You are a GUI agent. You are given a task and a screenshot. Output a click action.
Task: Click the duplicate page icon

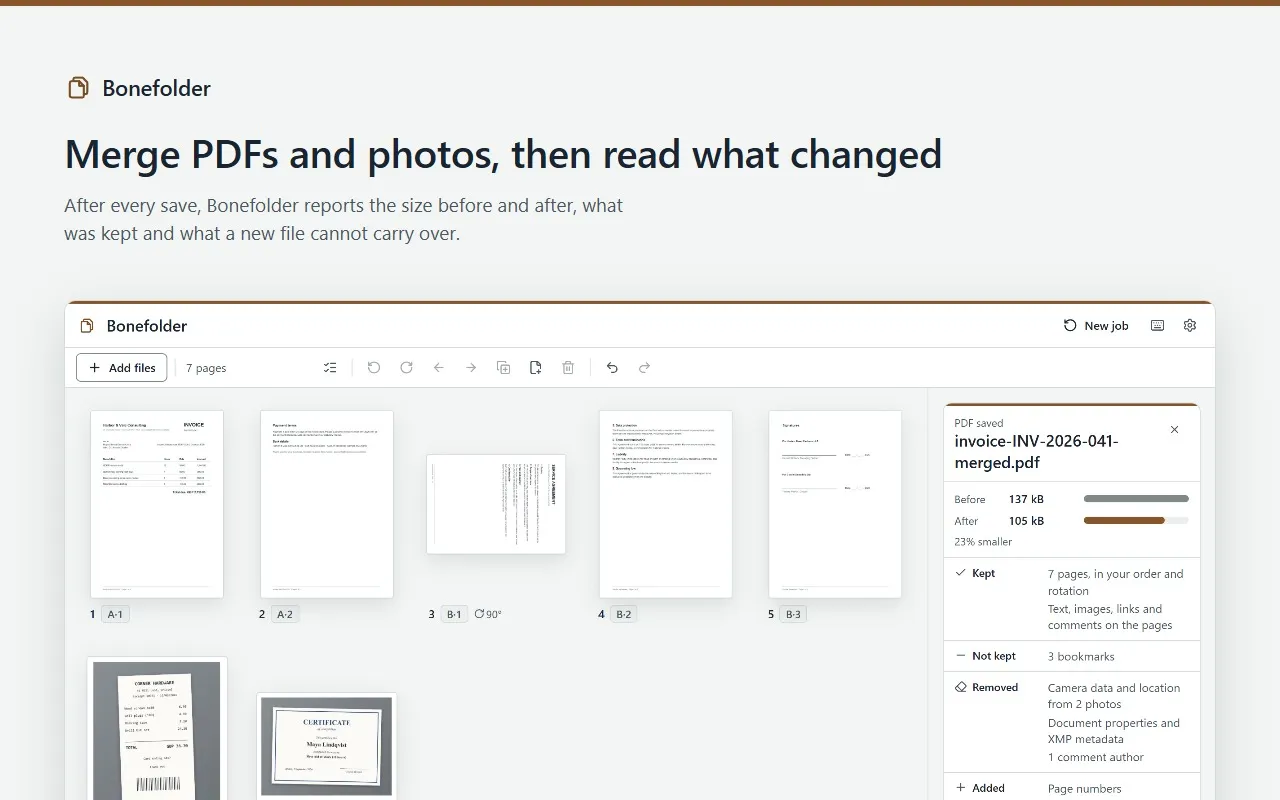(x=504, y=368)
